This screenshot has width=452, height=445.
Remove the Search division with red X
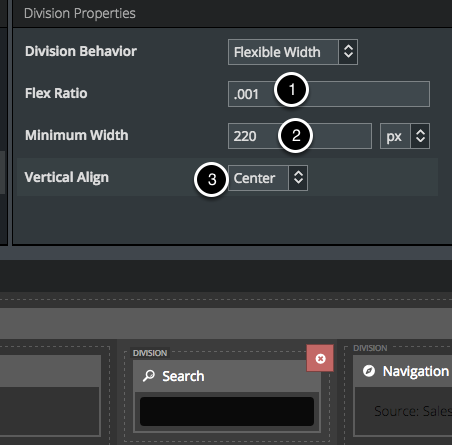(320, 358)
